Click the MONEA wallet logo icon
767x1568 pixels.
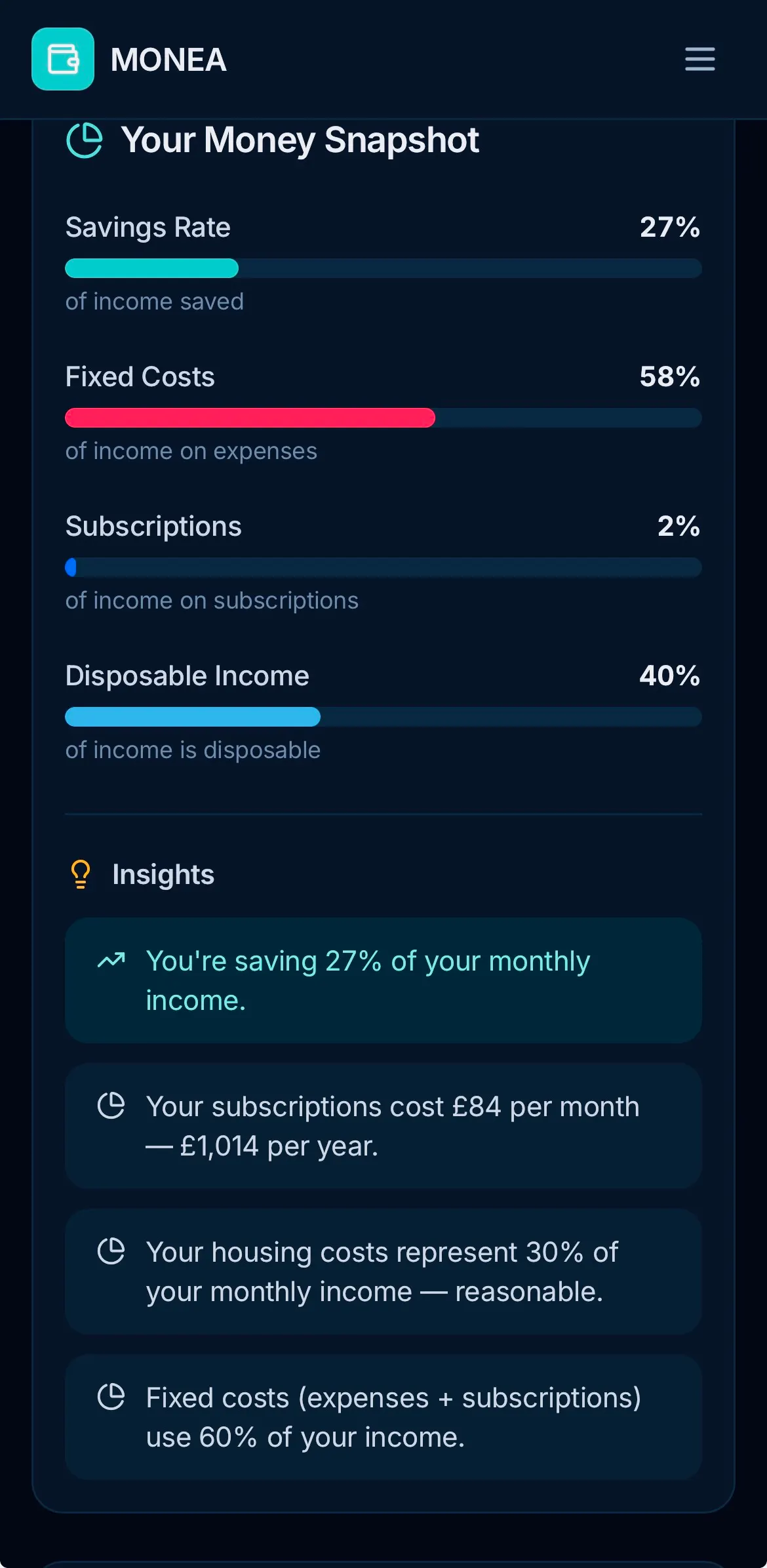coord(63,59)
